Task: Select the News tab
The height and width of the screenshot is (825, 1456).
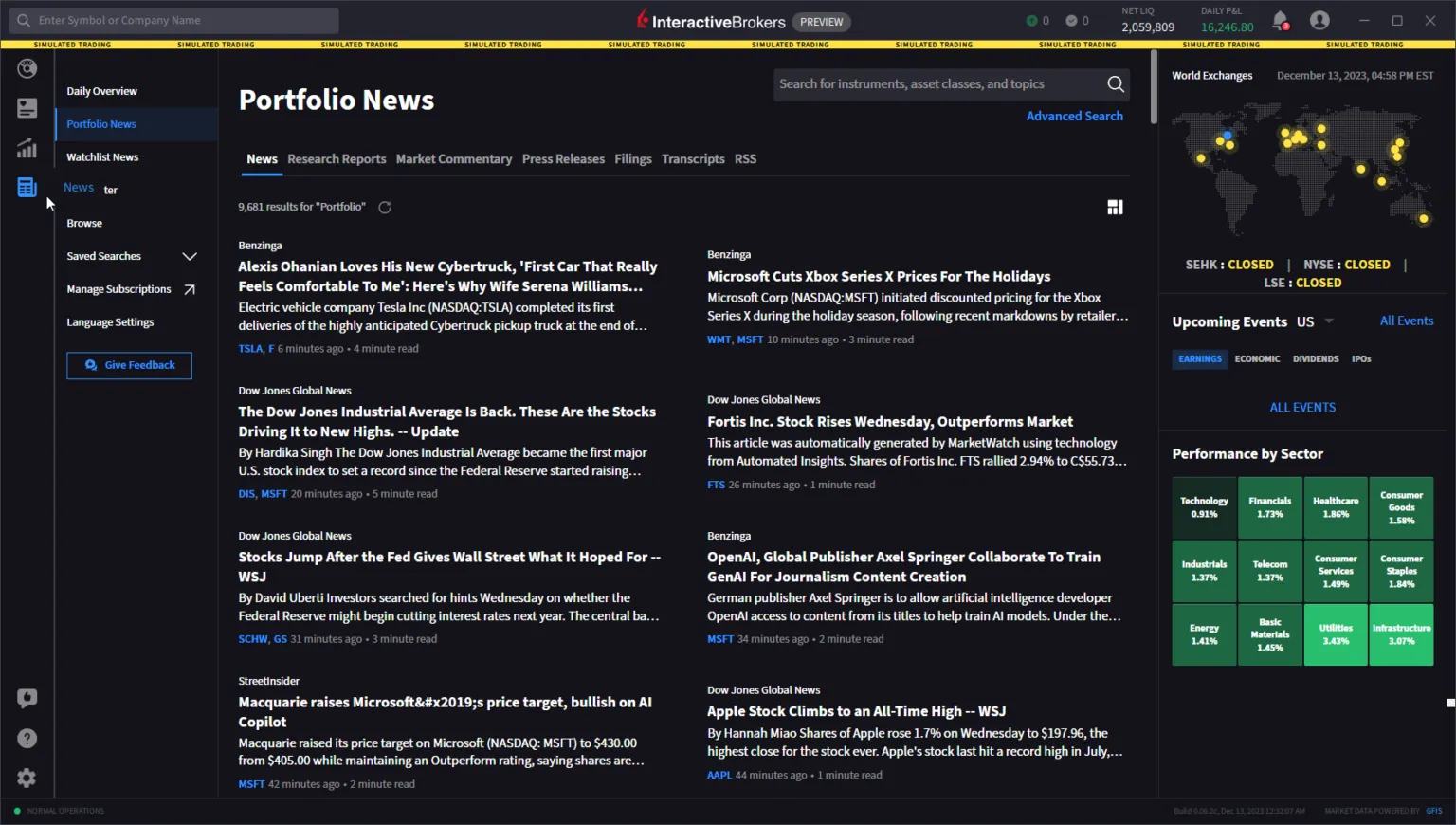Action: pos(262,159)
